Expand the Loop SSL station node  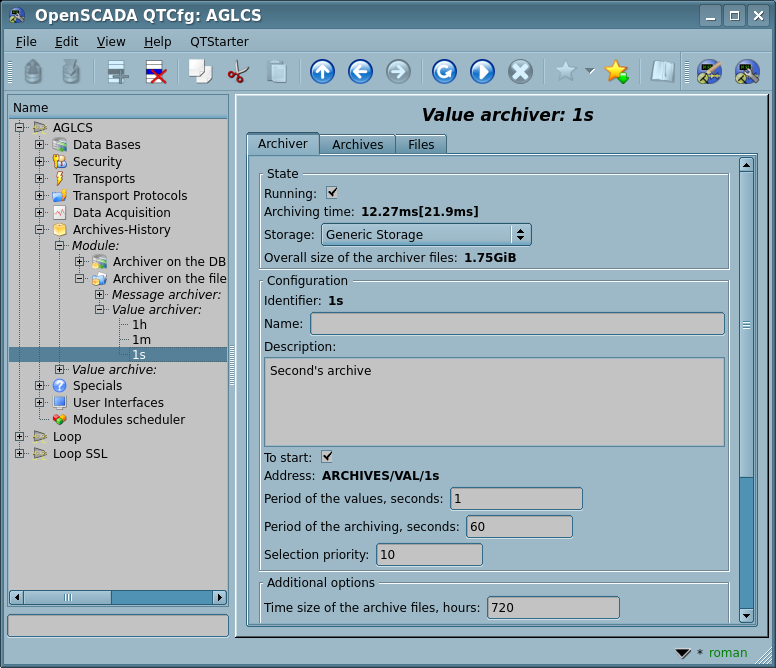coord(20,454)
